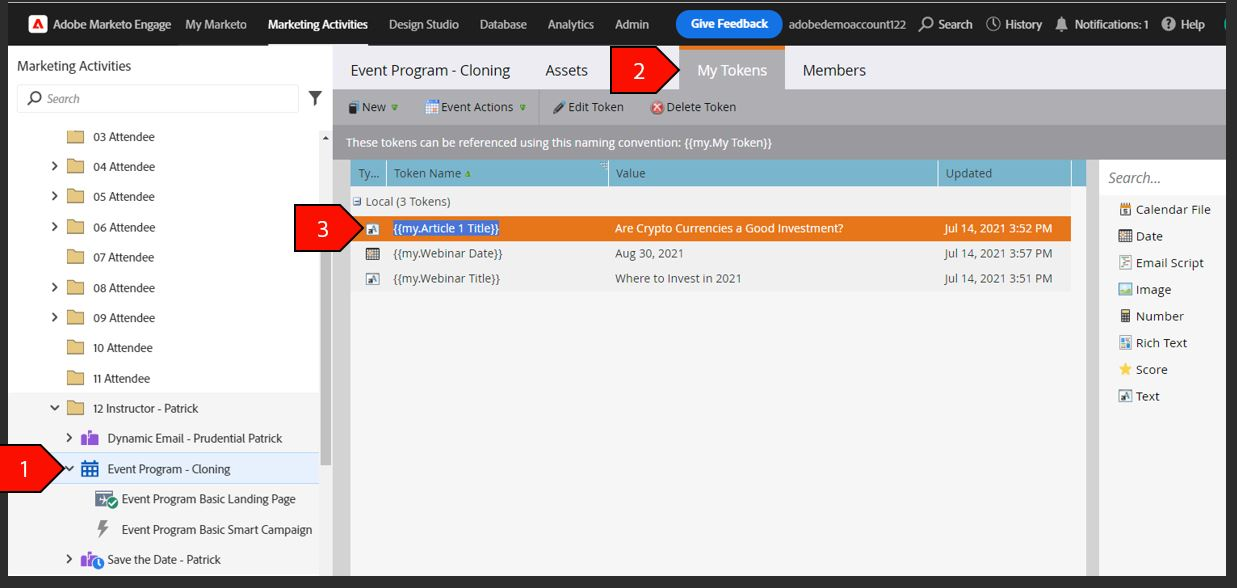Click the Number token type icon

point(1125,316)
